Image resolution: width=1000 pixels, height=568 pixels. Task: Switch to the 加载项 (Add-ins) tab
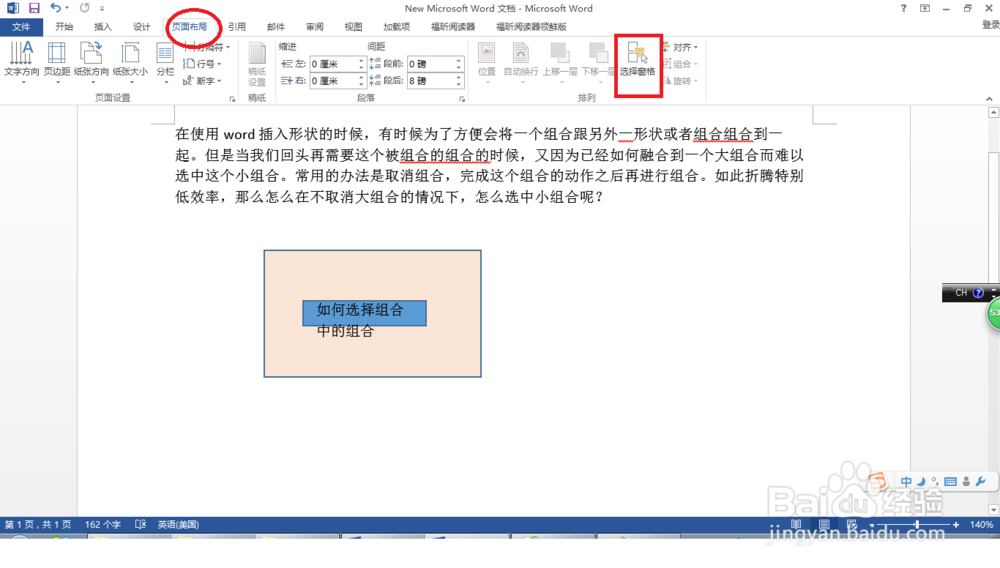[x=396, y=27]
